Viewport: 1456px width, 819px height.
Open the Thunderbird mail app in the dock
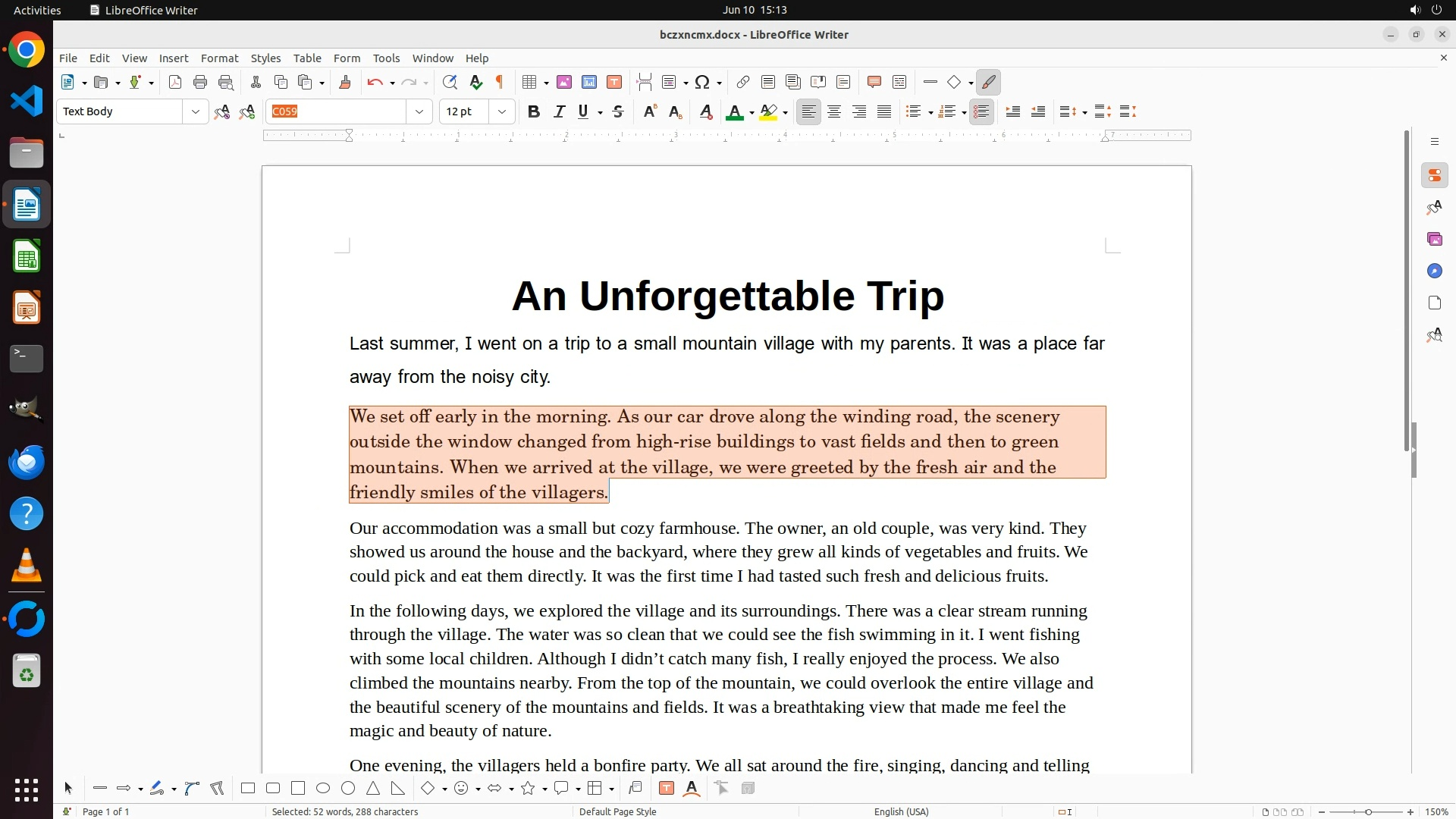tap(27, 462)
